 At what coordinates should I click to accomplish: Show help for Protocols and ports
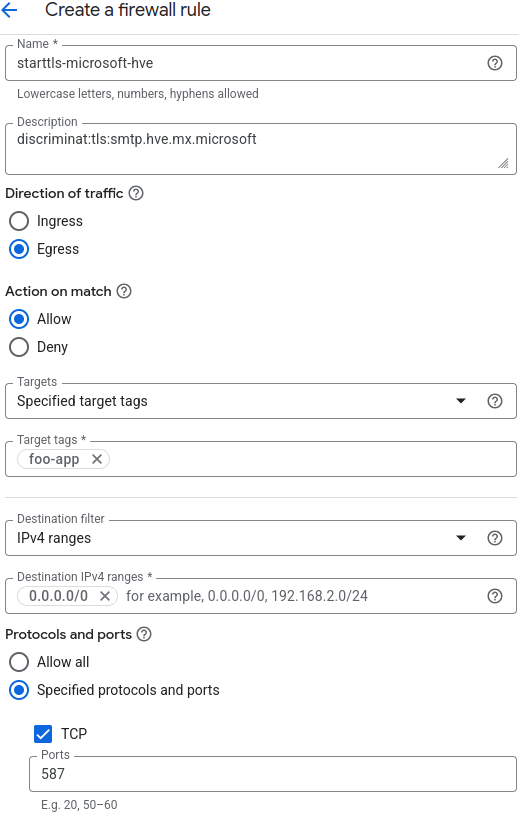(144, 634)
